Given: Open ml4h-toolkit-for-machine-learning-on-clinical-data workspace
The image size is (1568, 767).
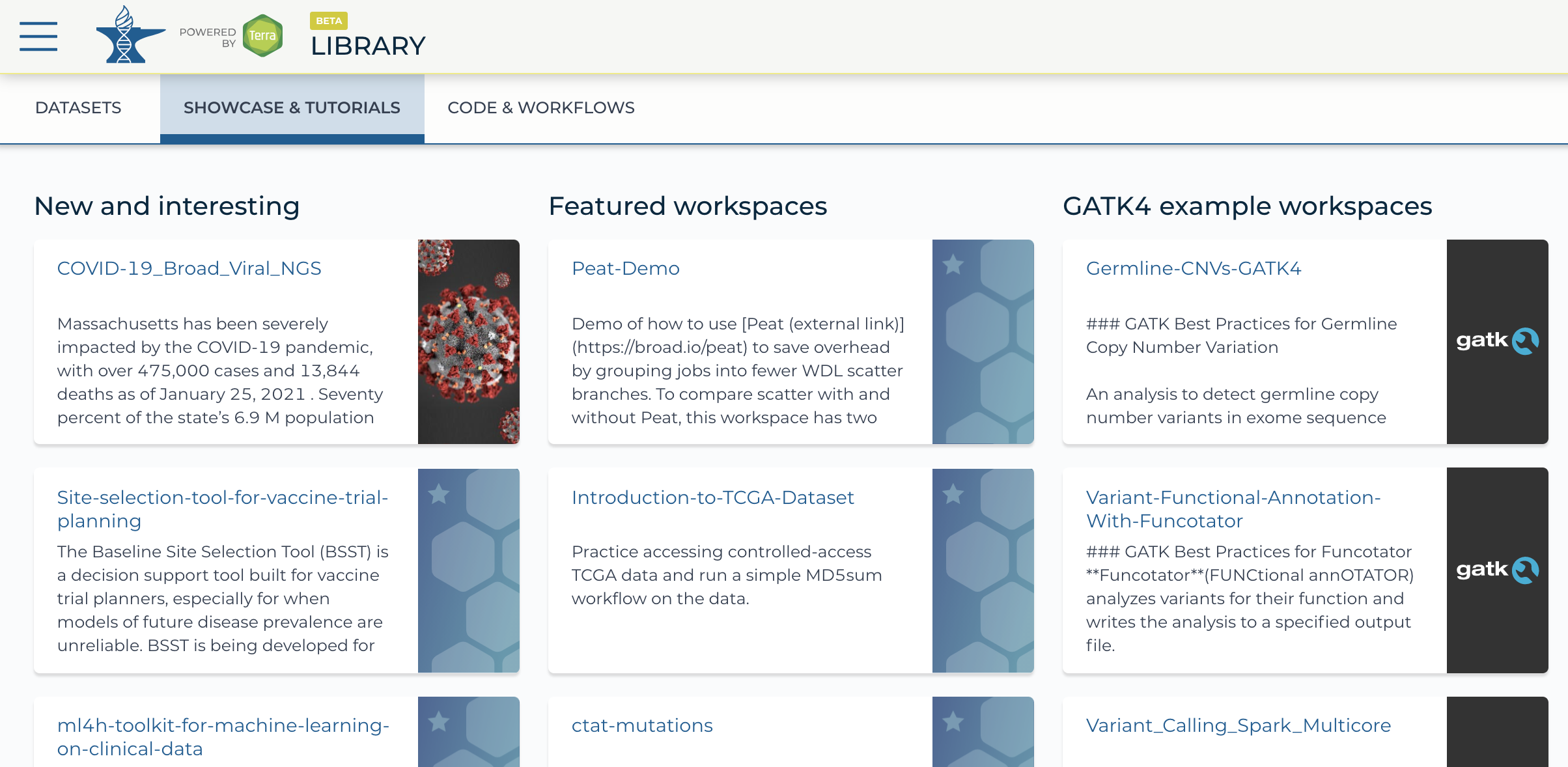Looking at the screenshot, I should pos(223,737).
